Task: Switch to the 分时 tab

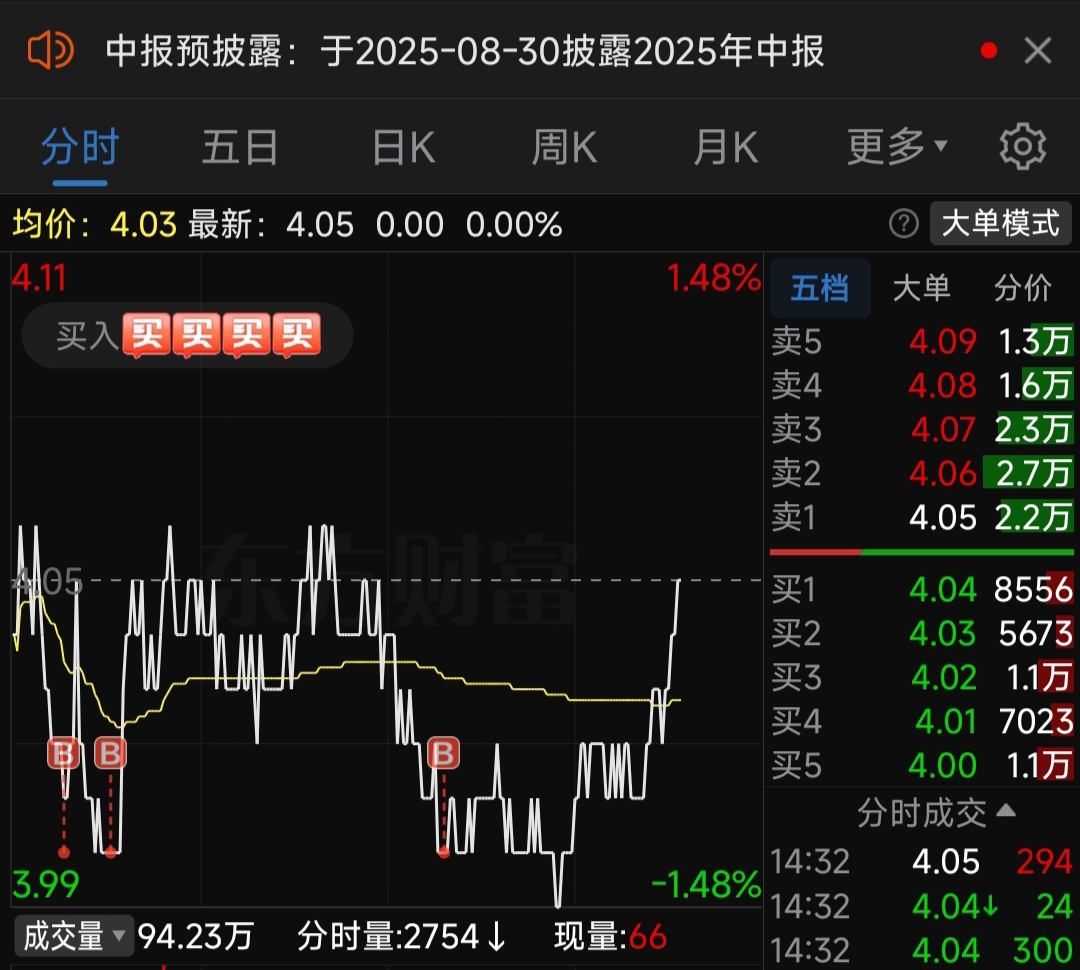Action: click(80, 147)
